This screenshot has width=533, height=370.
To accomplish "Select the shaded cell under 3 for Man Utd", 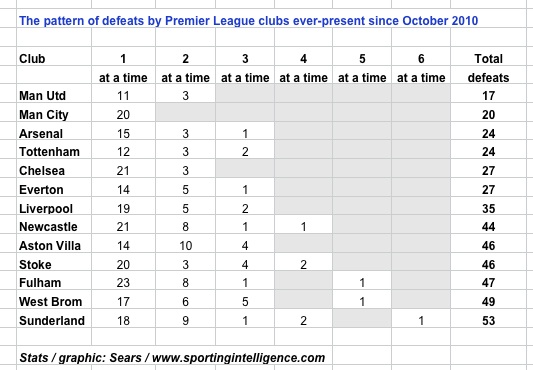I will tap(245, 94).
